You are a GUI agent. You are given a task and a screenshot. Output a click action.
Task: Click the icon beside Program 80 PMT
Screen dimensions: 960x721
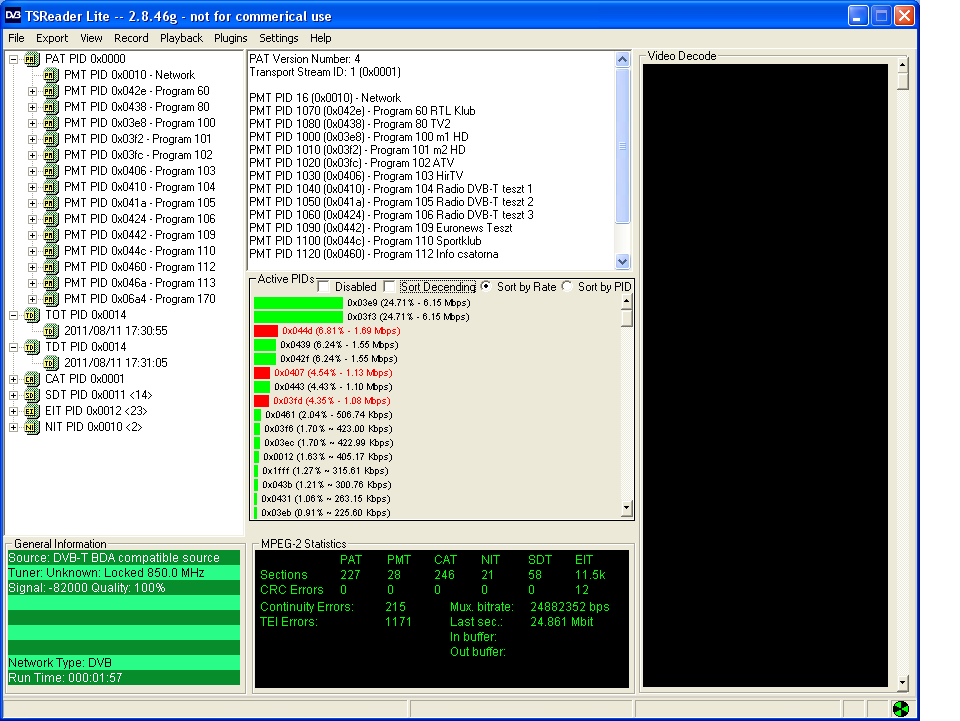51,107
